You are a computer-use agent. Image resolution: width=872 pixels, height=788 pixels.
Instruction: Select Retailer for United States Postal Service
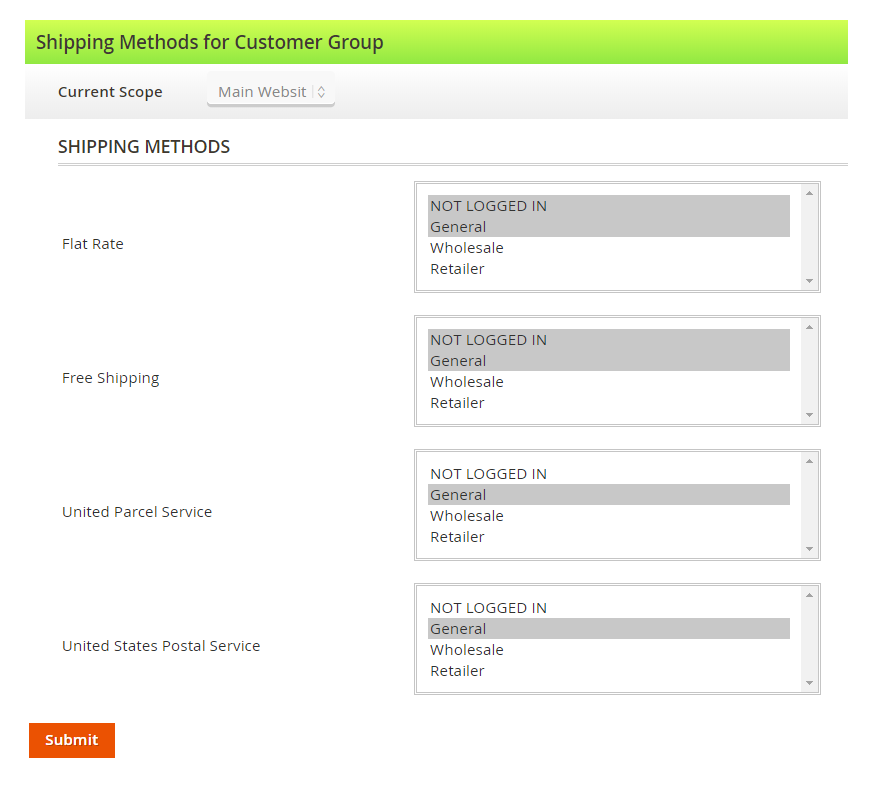click(x=457, y=670)
